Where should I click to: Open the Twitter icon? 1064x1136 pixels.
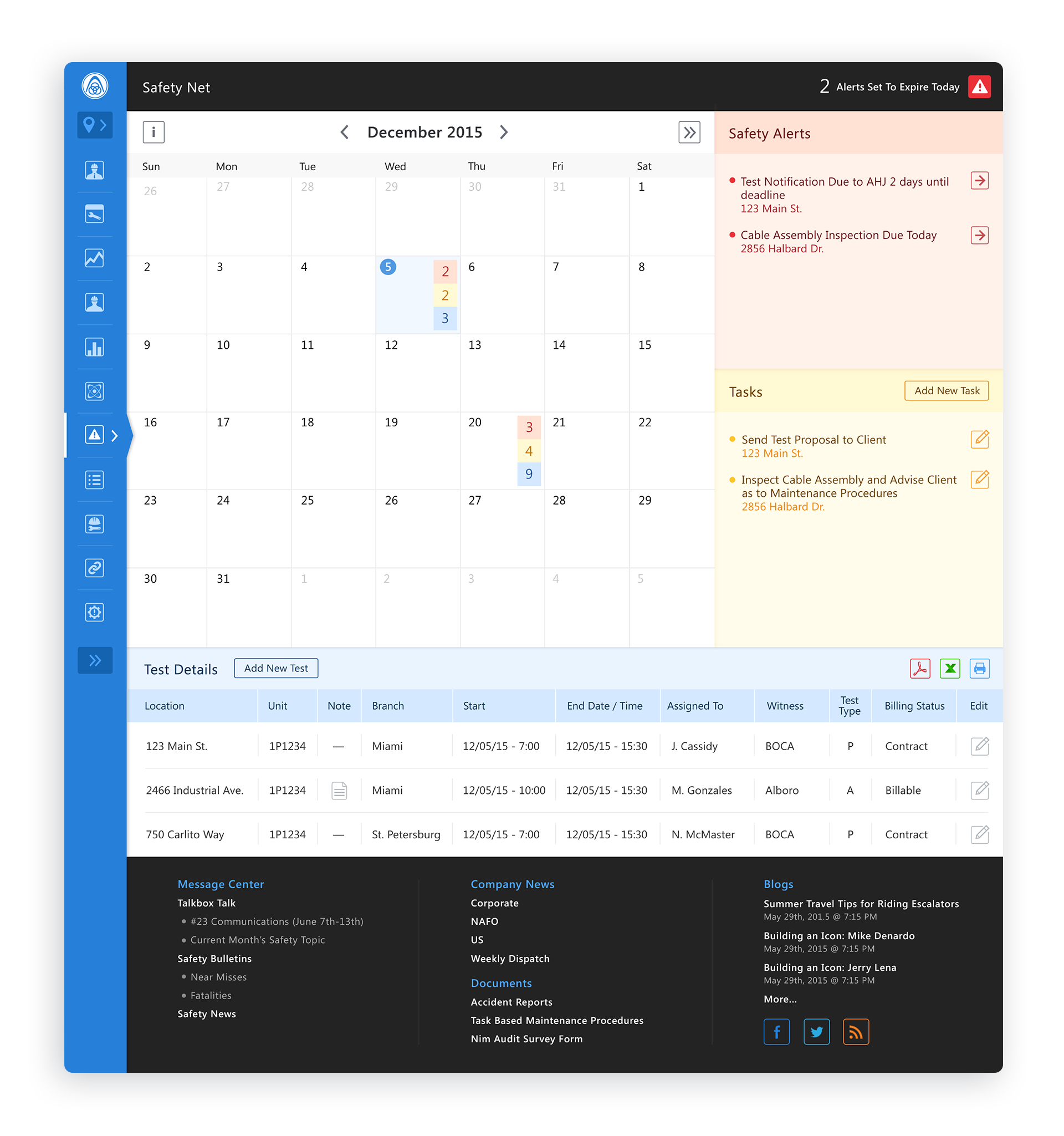pyautogui.click(x=816, y=1031)
